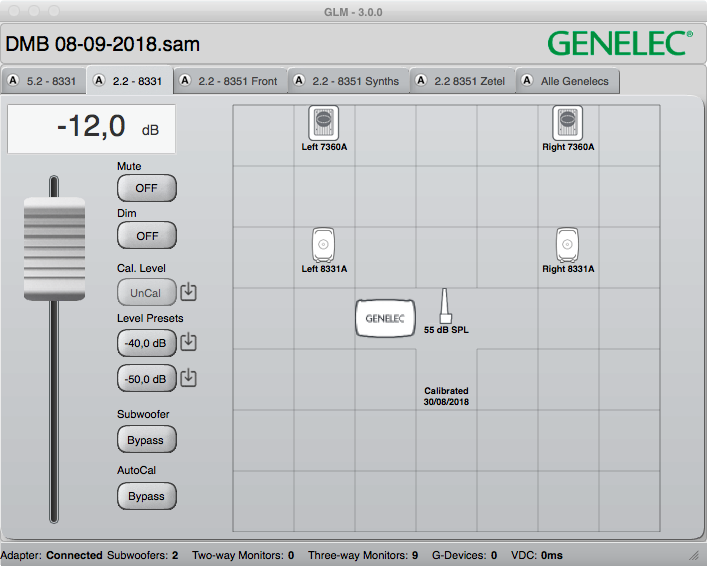Click Two-way Monitors: 0 status entry
This screenshot has width=707, height=566.
243,555
